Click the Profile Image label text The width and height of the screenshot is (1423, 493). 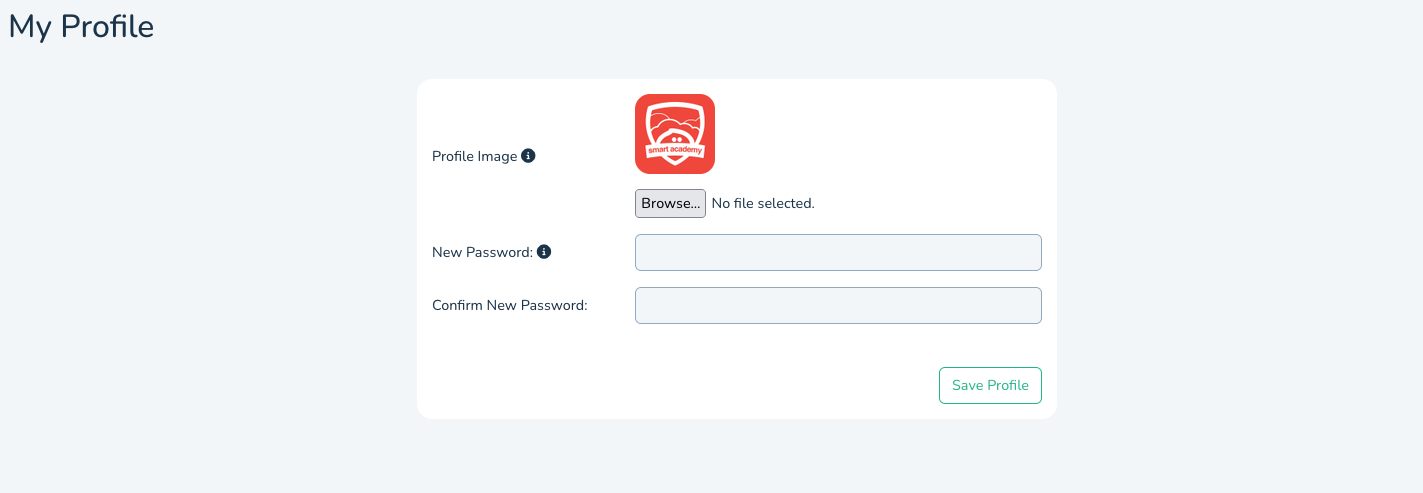tap(474, 157)
